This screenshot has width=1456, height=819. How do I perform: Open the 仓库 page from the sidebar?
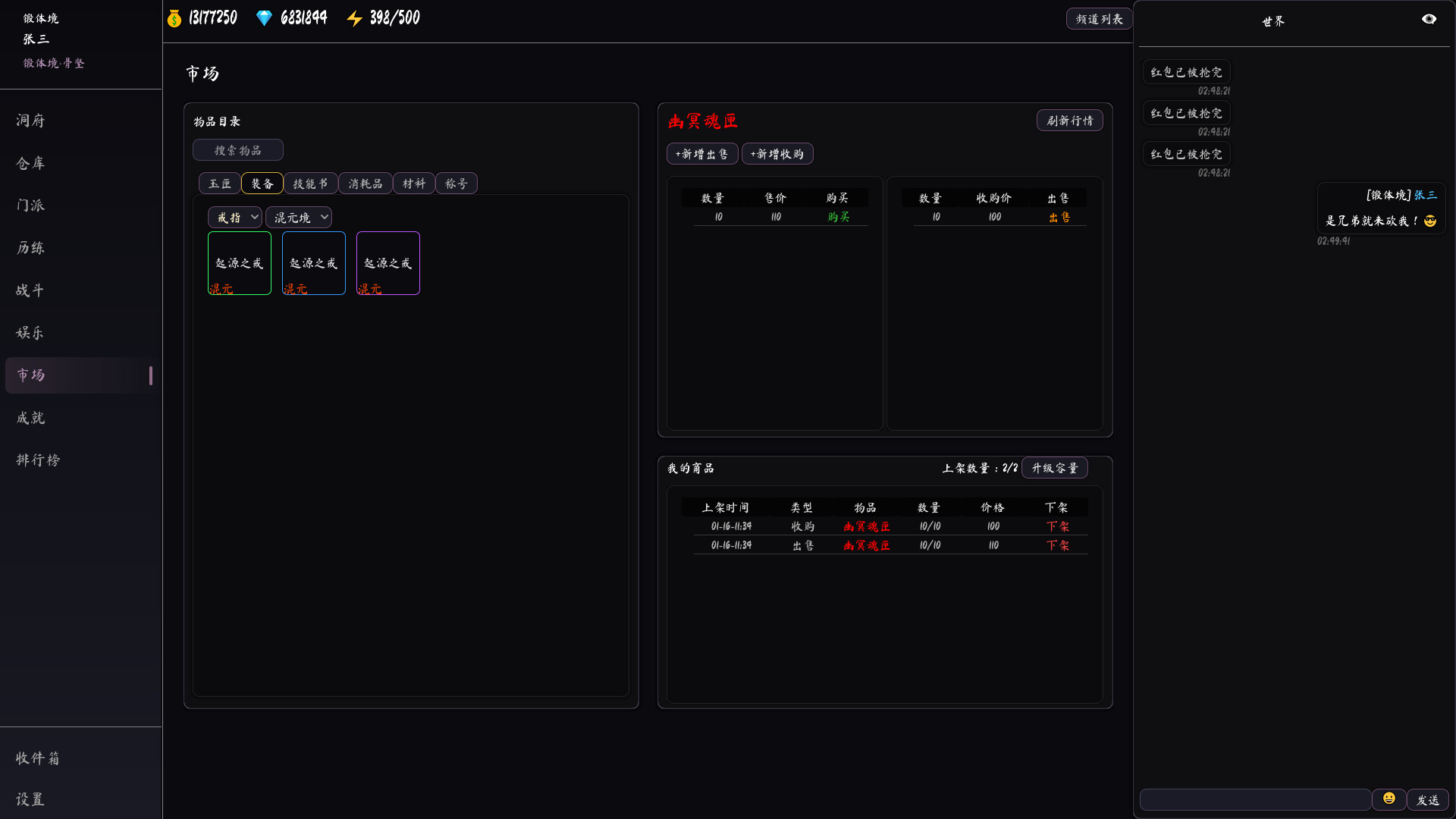click(x=30, y=163)
